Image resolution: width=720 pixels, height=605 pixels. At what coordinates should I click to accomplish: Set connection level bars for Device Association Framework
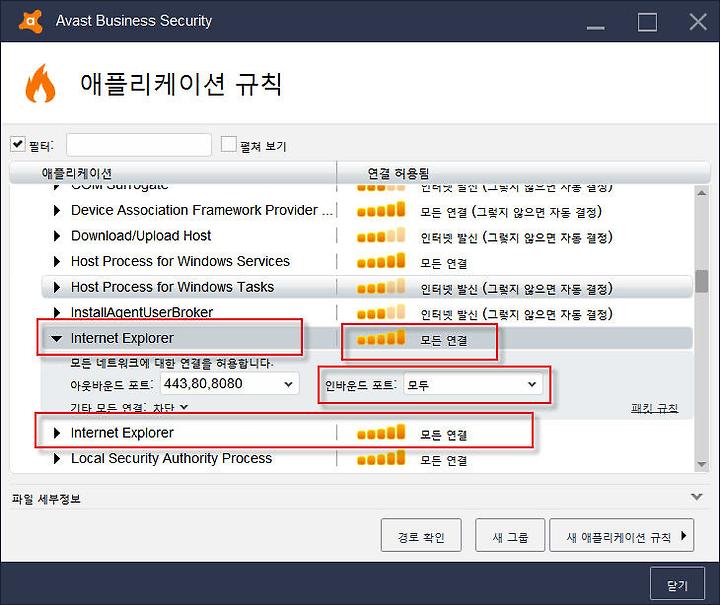click(381, 209)
